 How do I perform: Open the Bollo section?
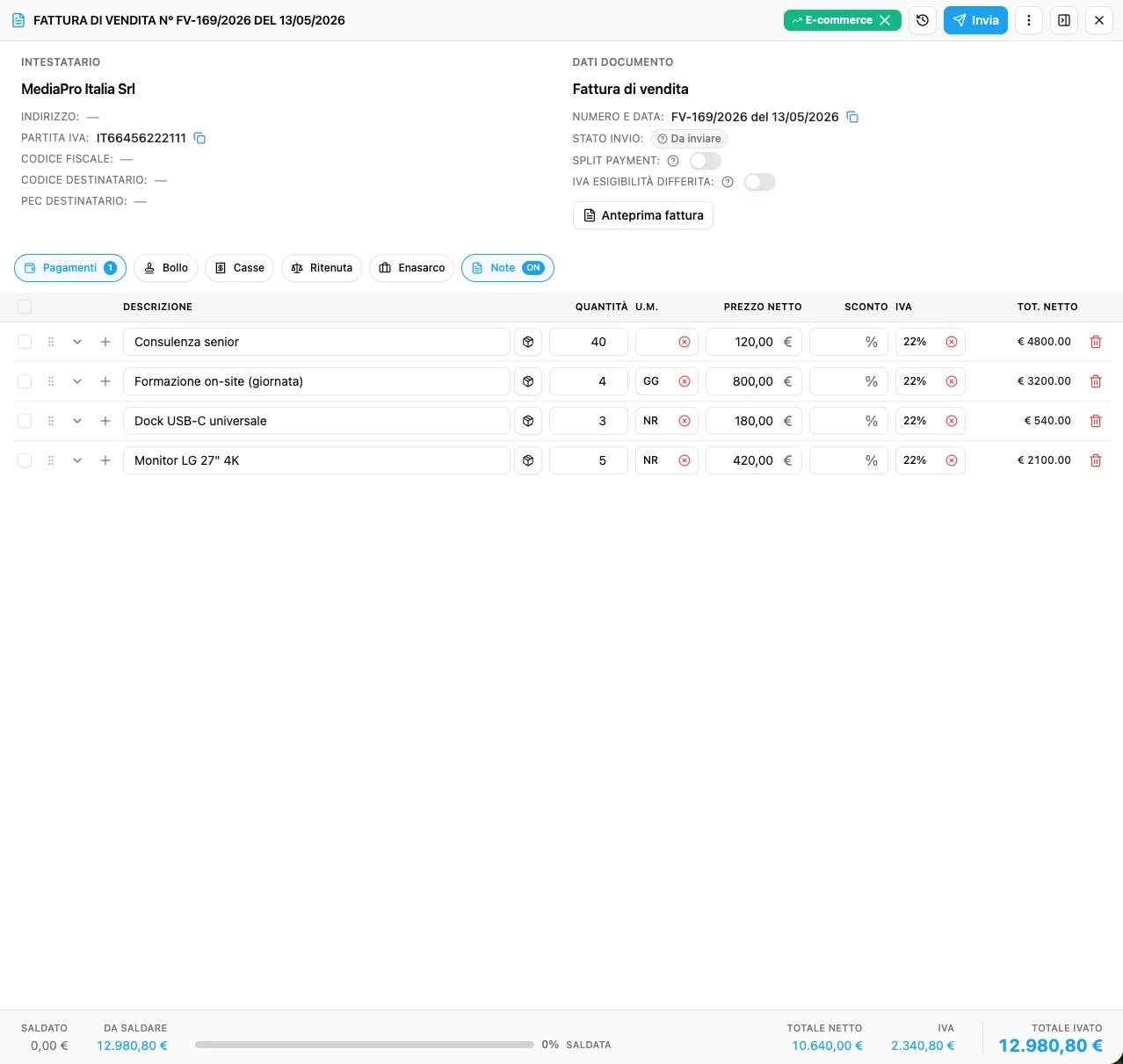(165, 268)
